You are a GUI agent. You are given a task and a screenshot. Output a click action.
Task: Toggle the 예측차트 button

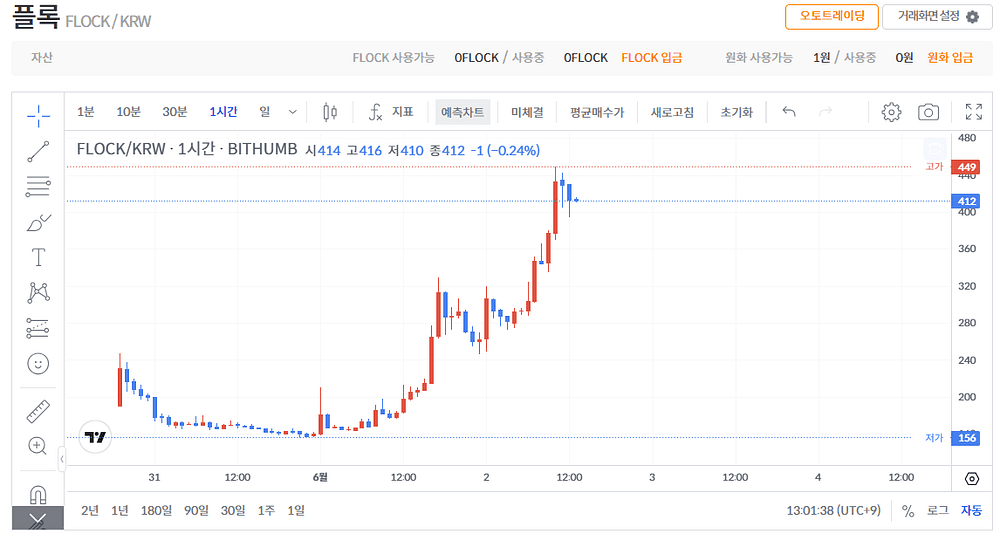point(462,112)
